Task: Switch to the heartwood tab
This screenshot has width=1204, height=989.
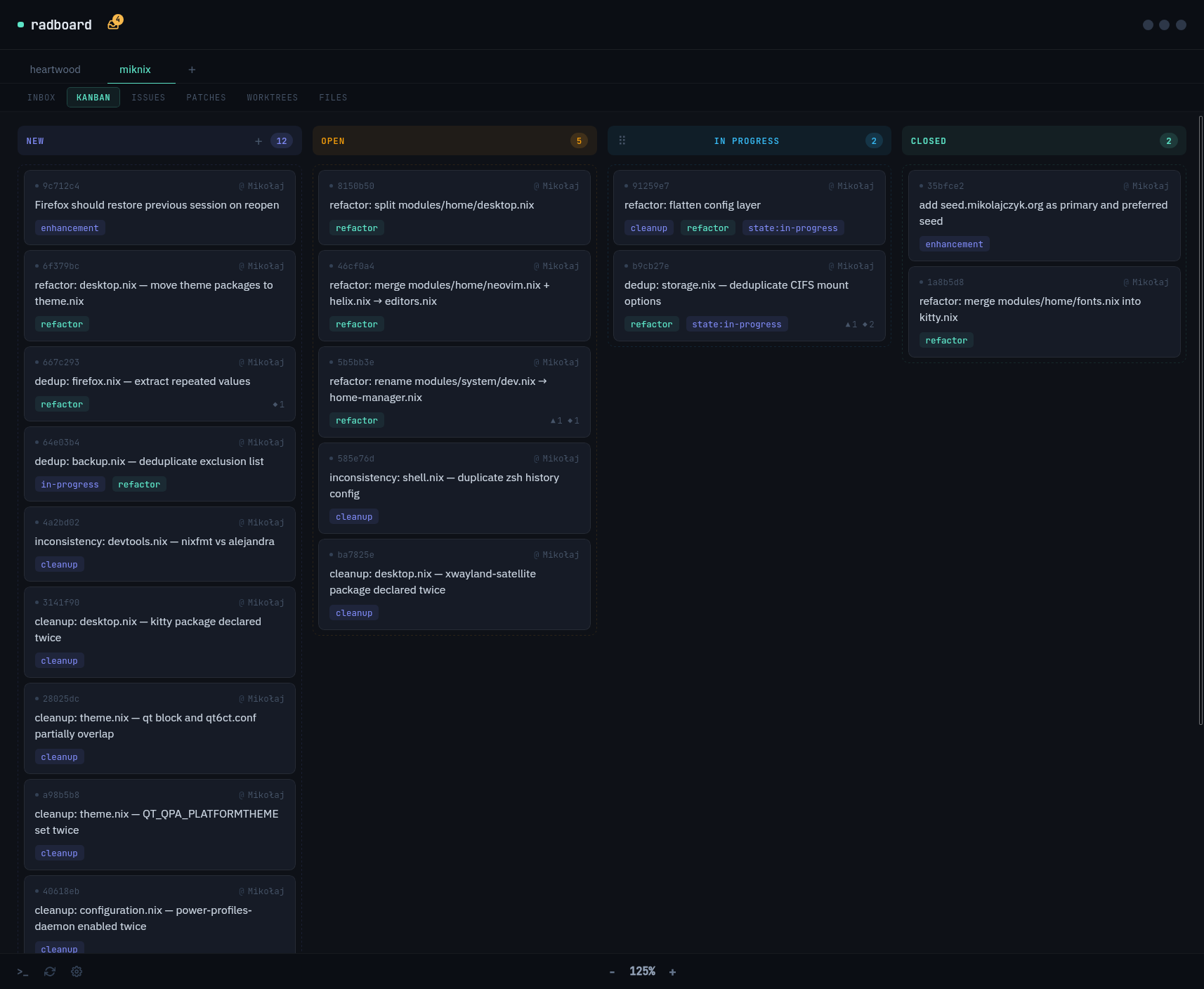Action: pyautogui.click(x=55, y=70)
